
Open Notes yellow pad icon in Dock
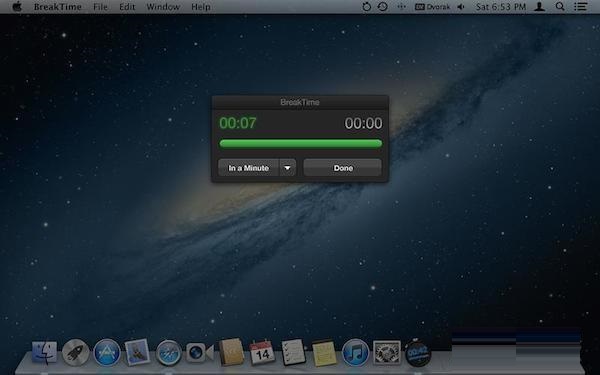(324, 353)
